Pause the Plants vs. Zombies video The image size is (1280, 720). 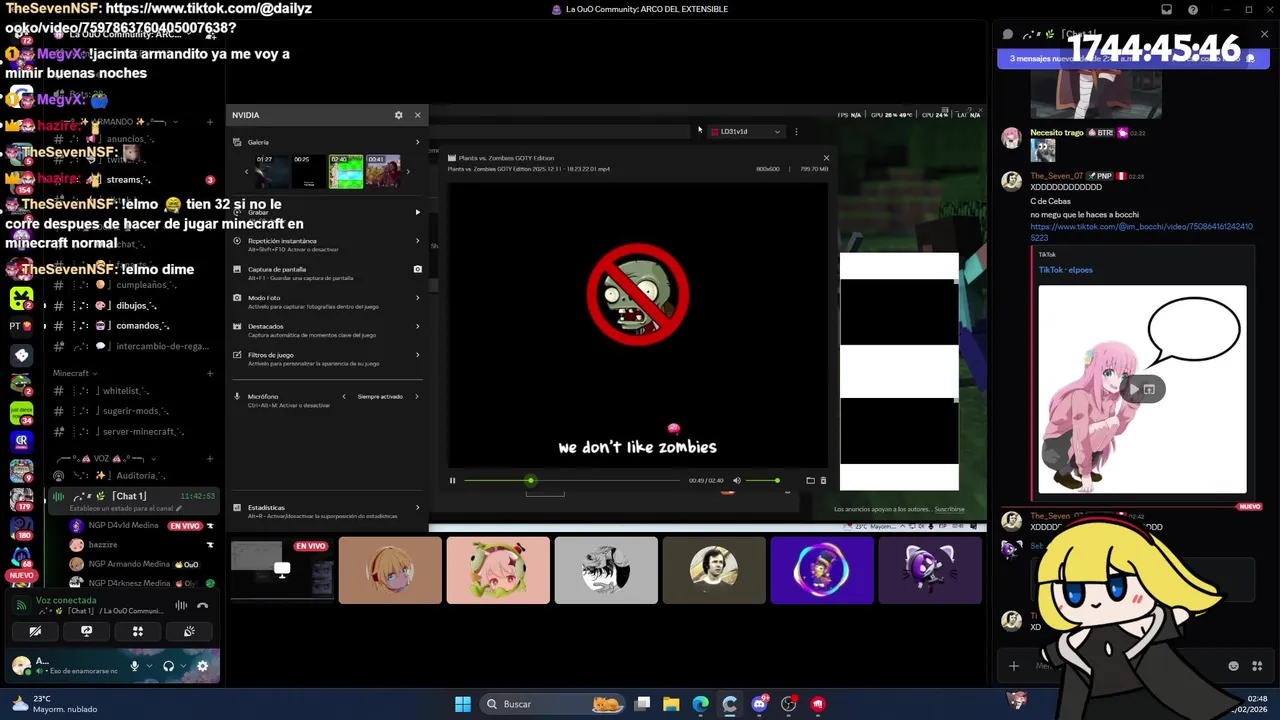452,481
